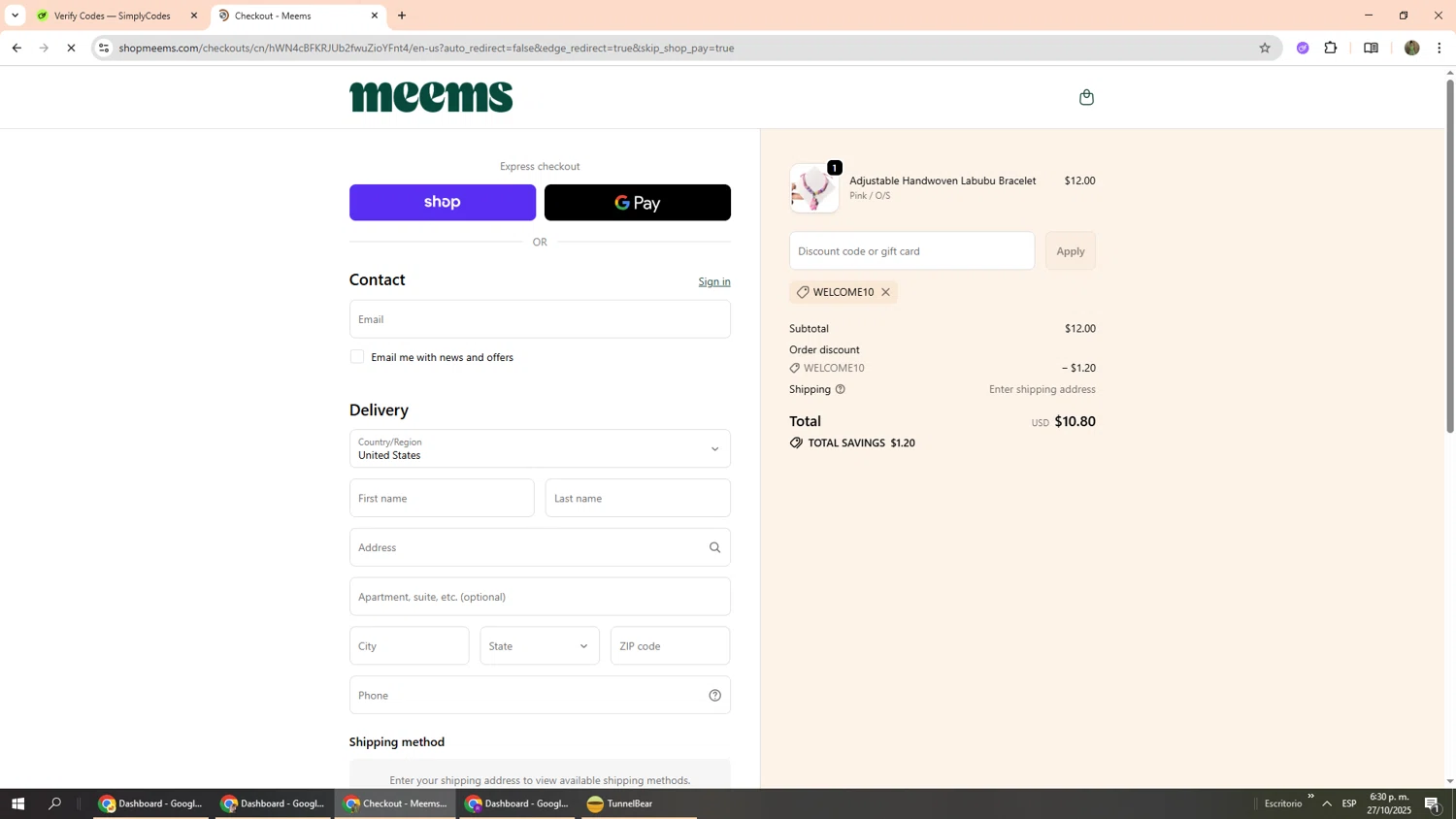Show hidden system tray icons
Viewport: 1456px width, 819px height.
(1326, 803)
